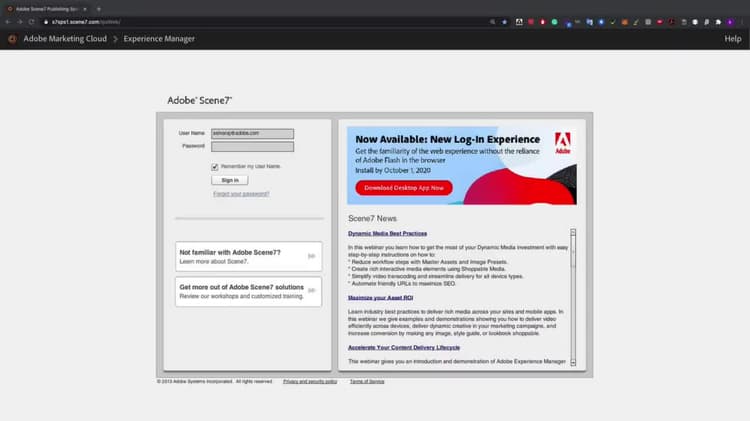Viewport: 750px width, 421px height.
Task: Expand arrow on Not familiar with Scene7 card
Action: tap(311, 256)
